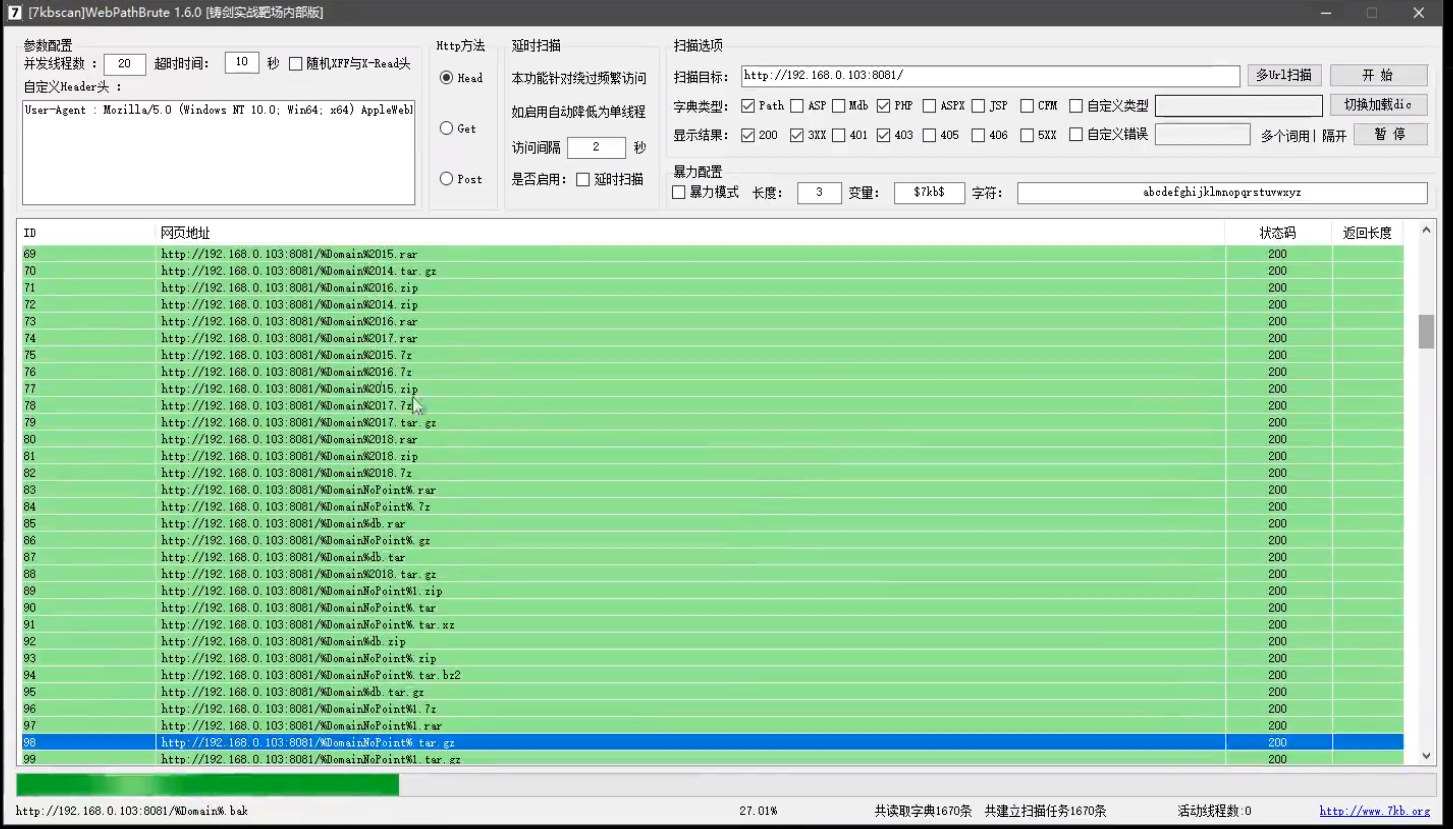Select row 88 %Domain%2018.tar.gz
Screen dimensions: 1453x829
(712, 574)
